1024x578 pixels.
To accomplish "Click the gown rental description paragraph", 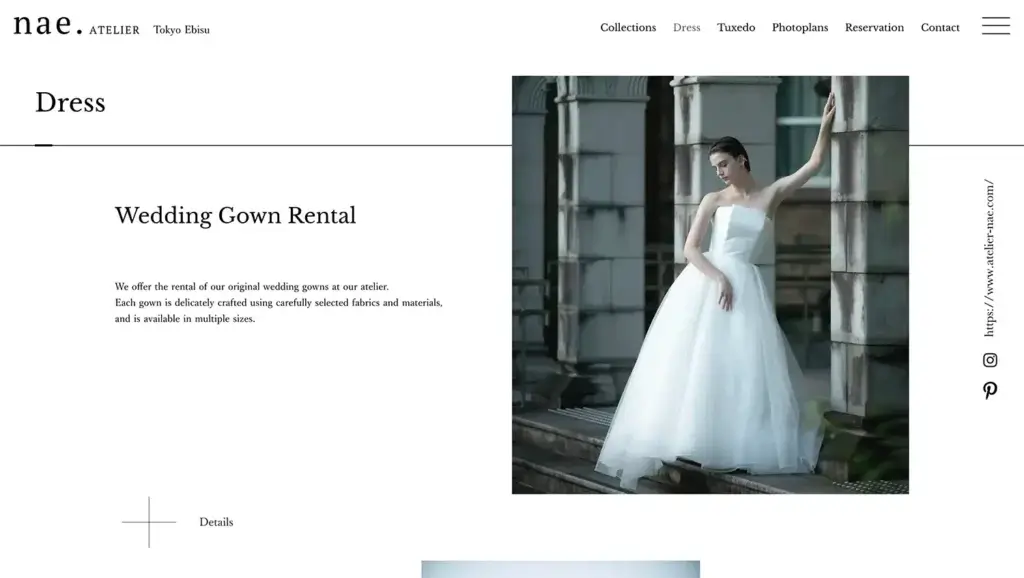I will pos(278,302).
